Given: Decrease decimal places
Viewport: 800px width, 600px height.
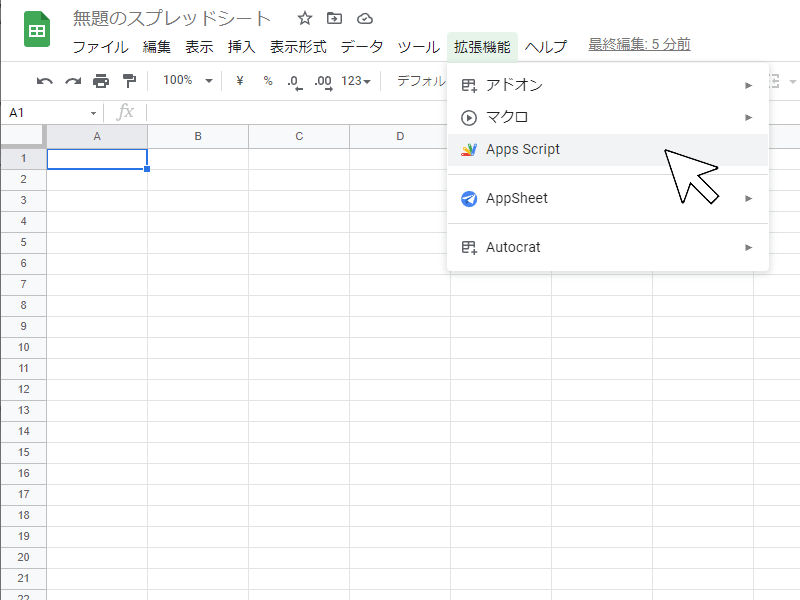Looking at the screenshot, I should coord(295,82).
